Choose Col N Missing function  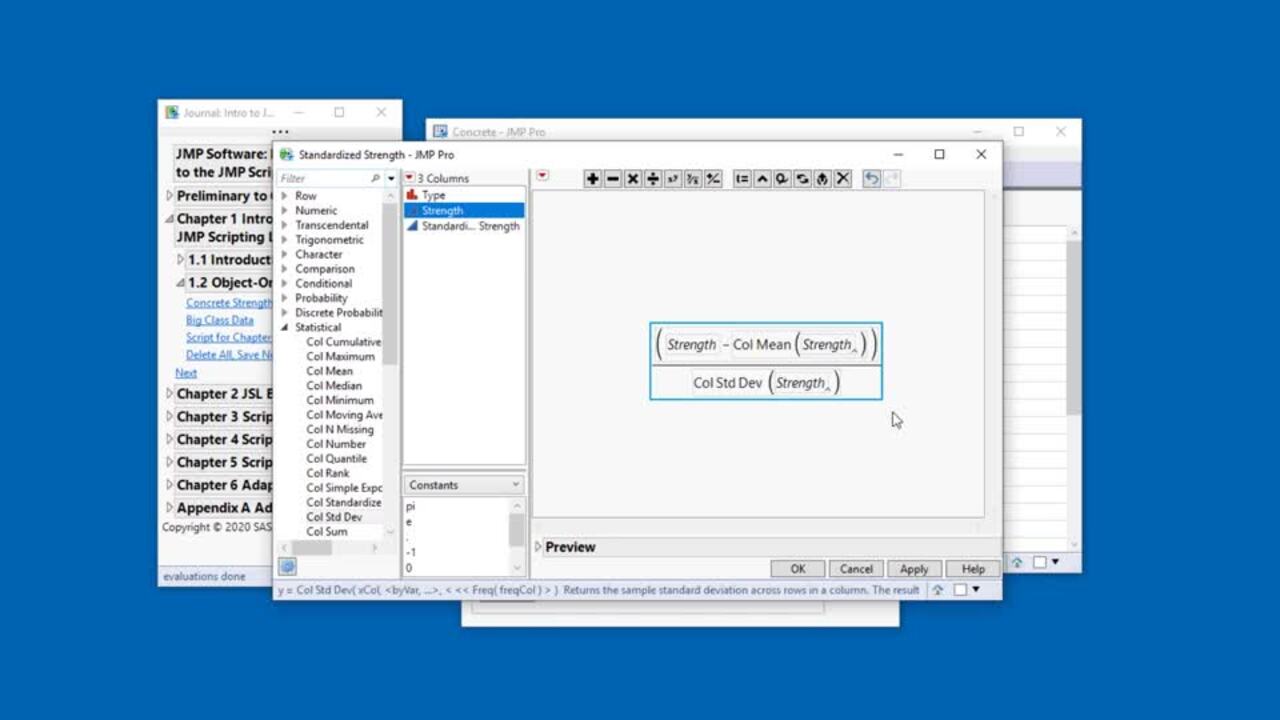pos(340,429)
